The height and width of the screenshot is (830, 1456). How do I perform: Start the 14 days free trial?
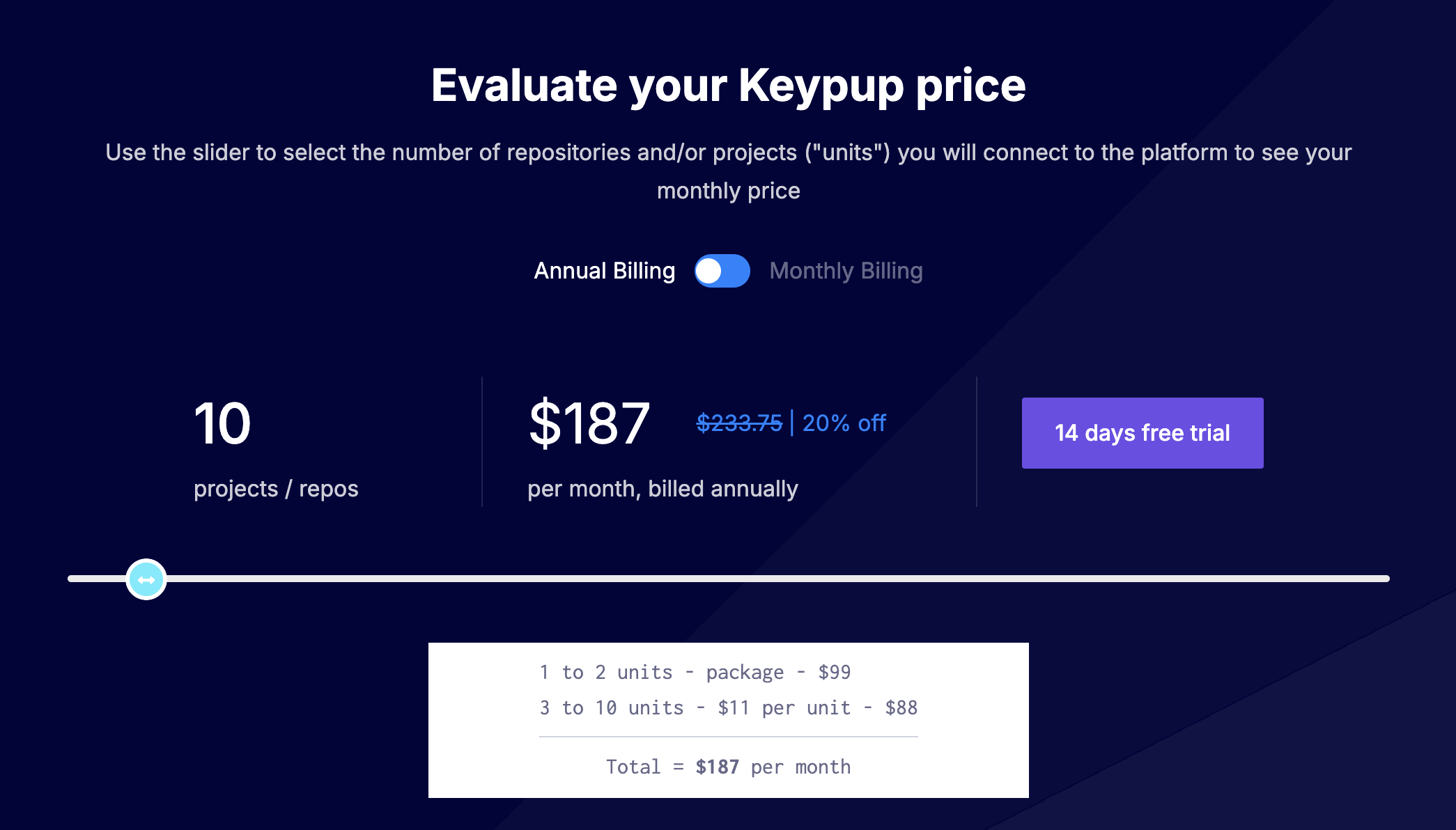[x=1142, y=432]
